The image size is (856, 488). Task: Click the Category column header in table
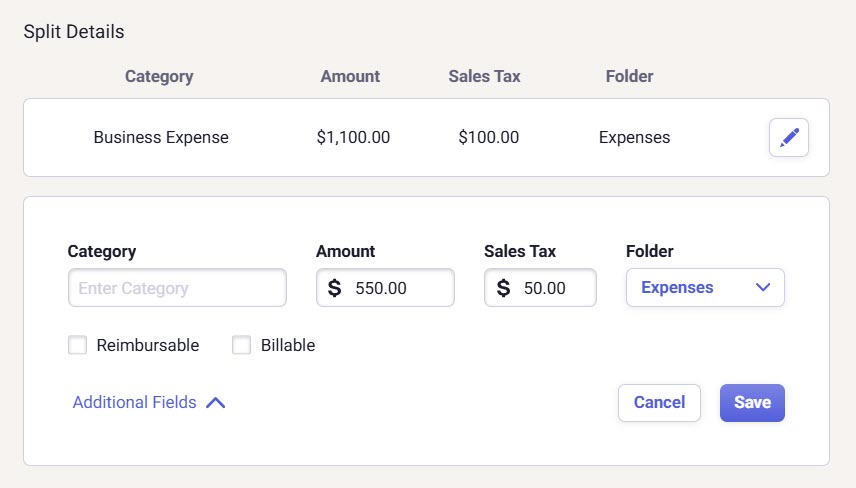[x=159, y=77]
